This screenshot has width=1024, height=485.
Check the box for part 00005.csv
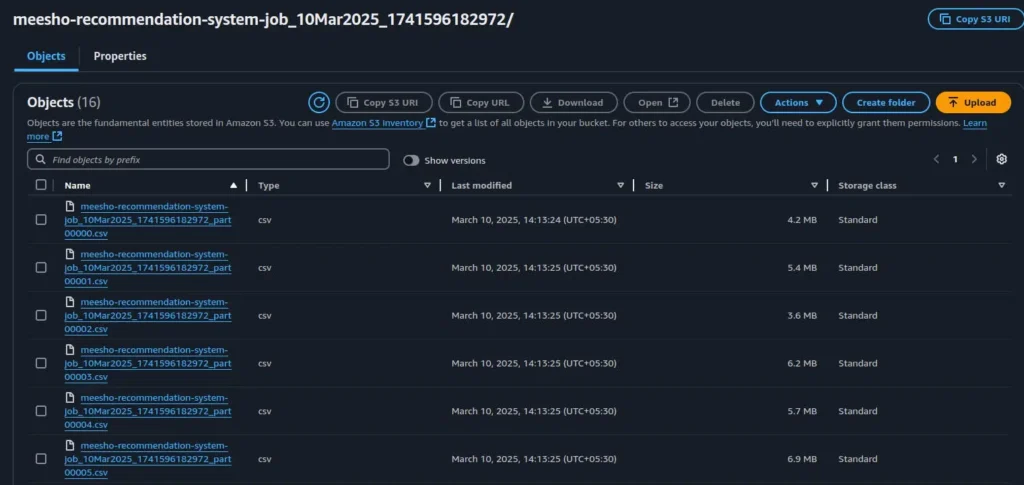pyautogui.click(x=41, y=459)
